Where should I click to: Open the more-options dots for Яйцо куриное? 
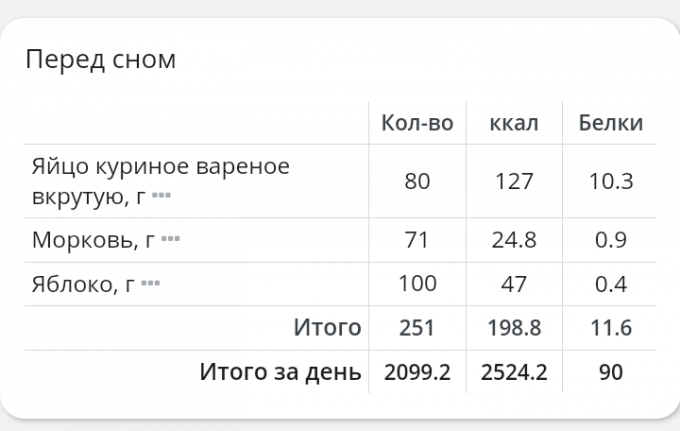161,197
